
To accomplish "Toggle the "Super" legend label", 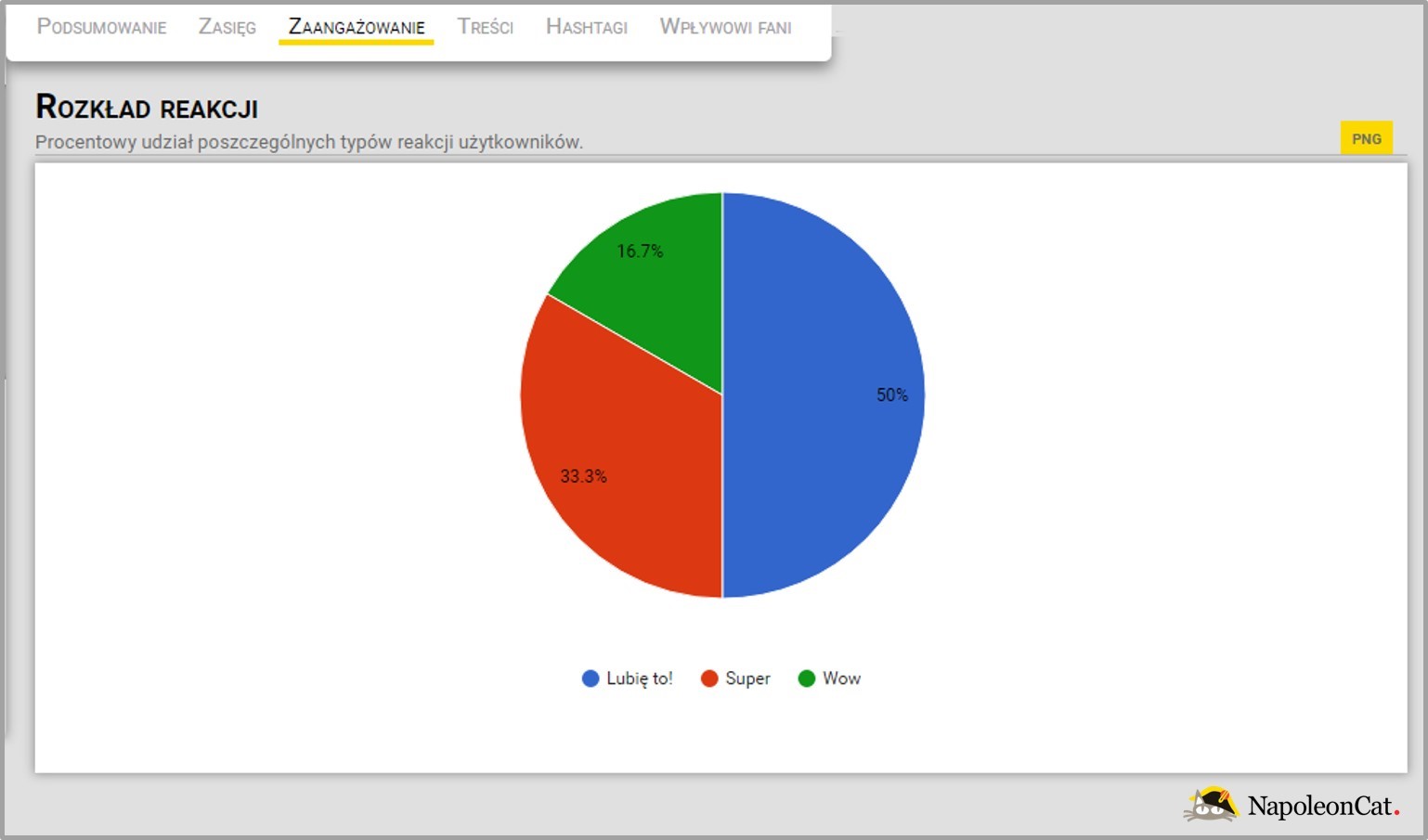I will tap(747, 678).
